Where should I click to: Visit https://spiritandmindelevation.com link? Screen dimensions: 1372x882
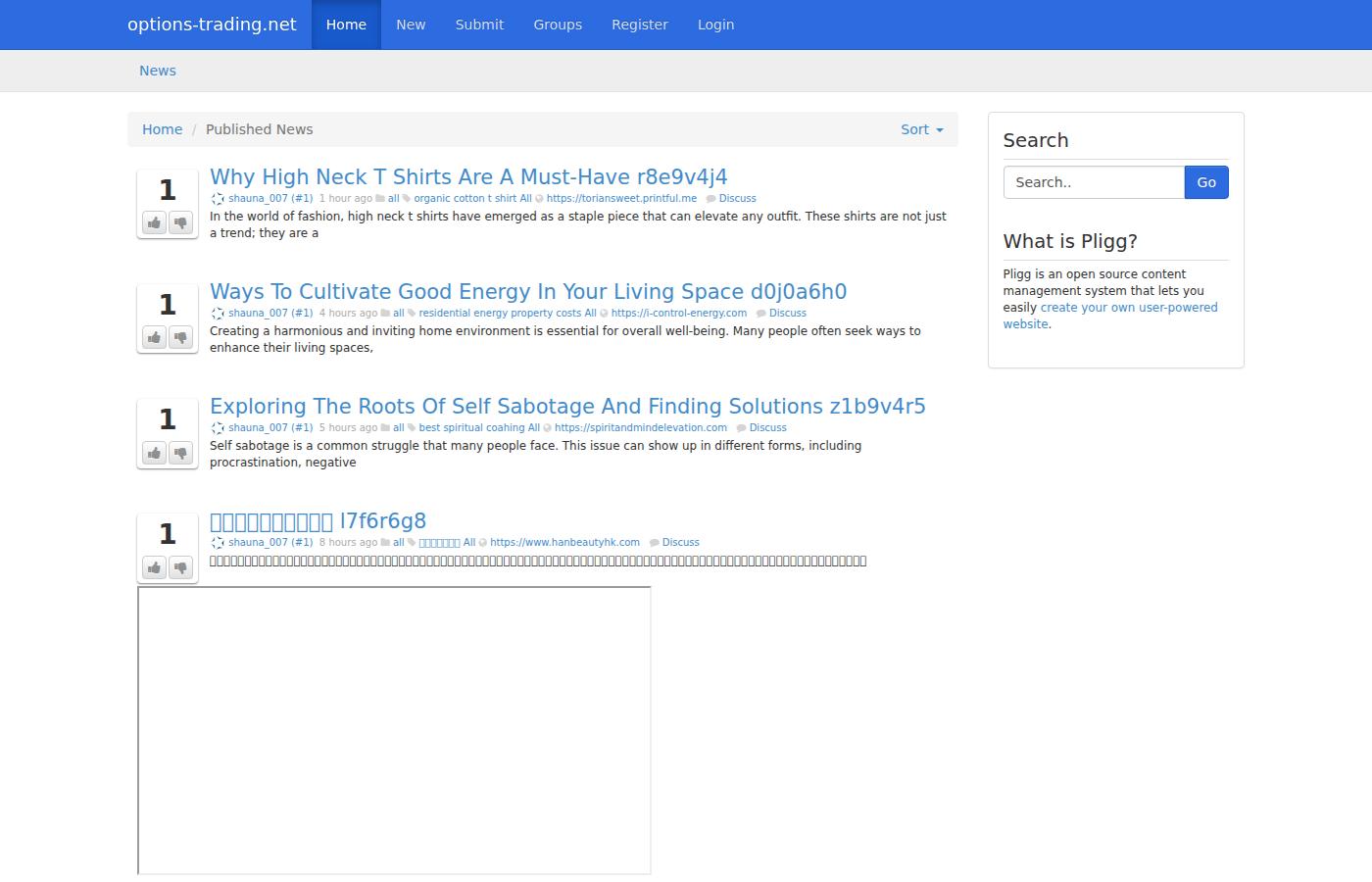click(640, 428)
